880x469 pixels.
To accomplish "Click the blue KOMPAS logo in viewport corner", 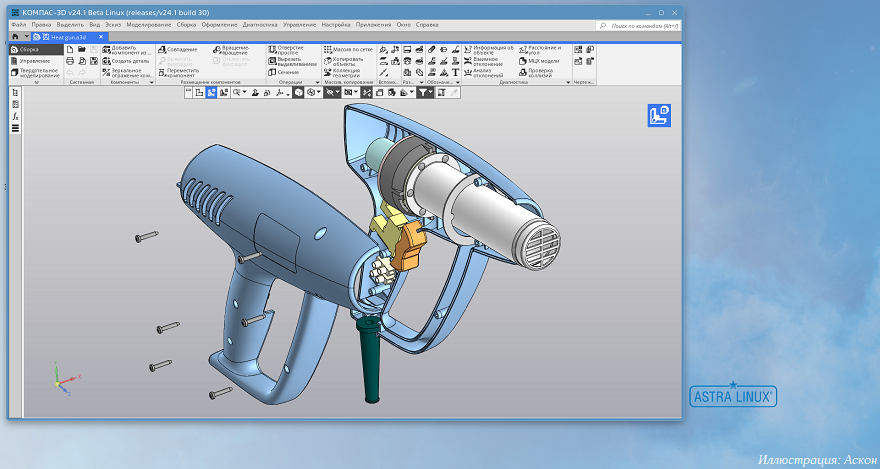I will coord(659,116).
